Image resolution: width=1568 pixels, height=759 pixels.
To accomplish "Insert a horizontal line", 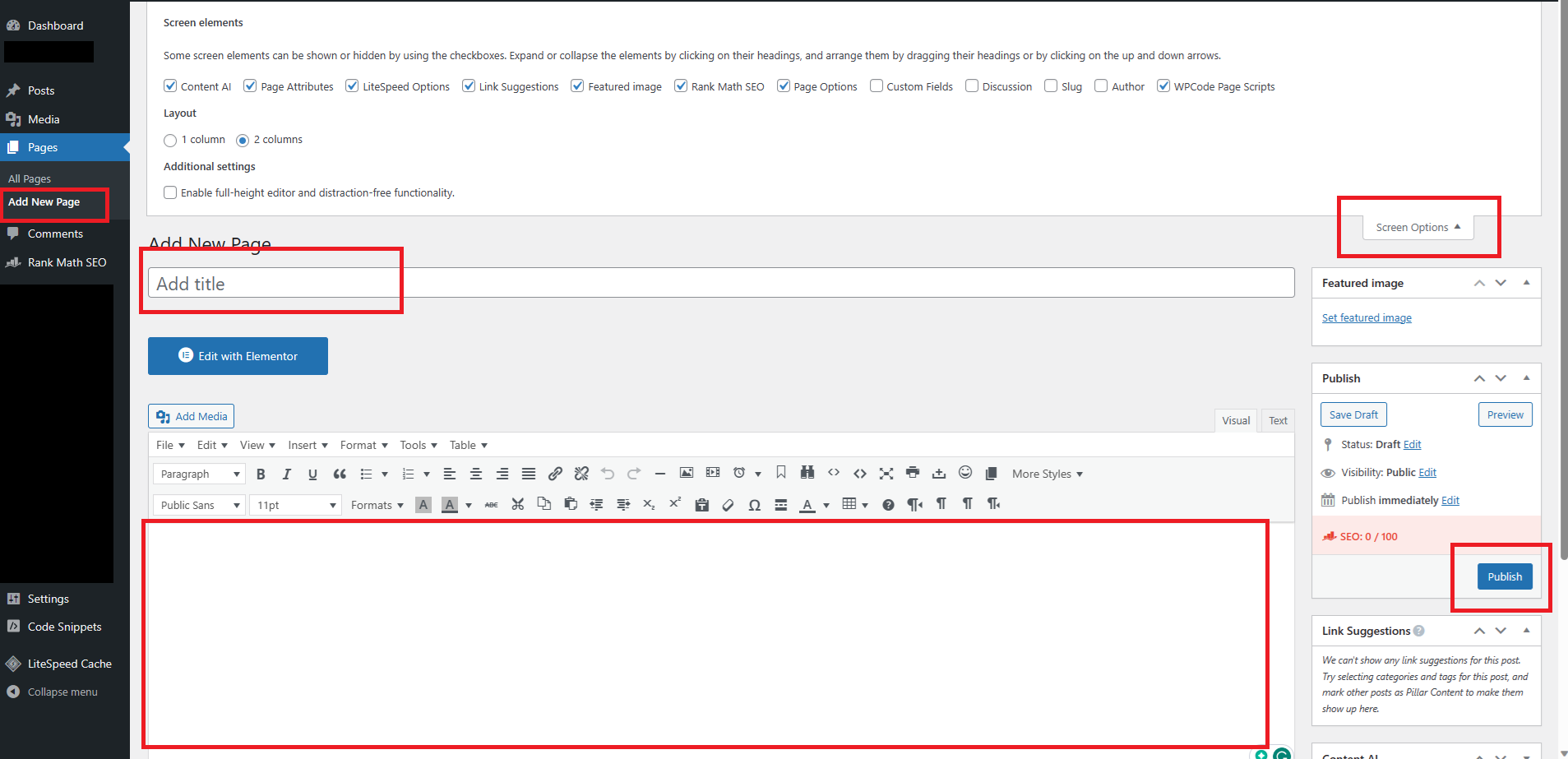I will (659, 473).
